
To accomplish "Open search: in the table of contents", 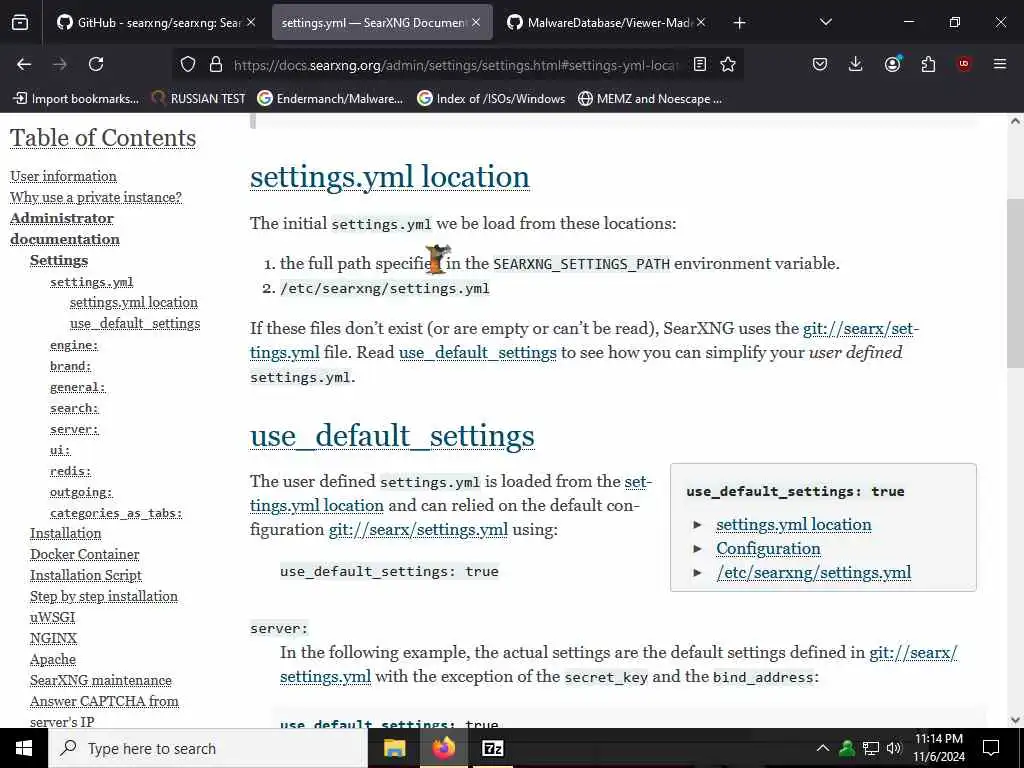I will coord(74,408).
